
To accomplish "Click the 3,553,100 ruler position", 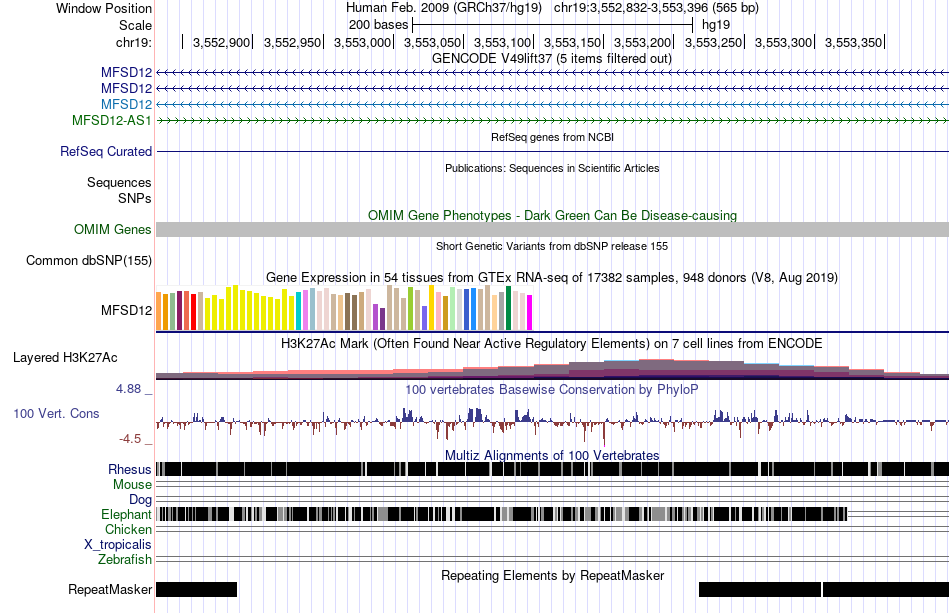I will 502,42.
